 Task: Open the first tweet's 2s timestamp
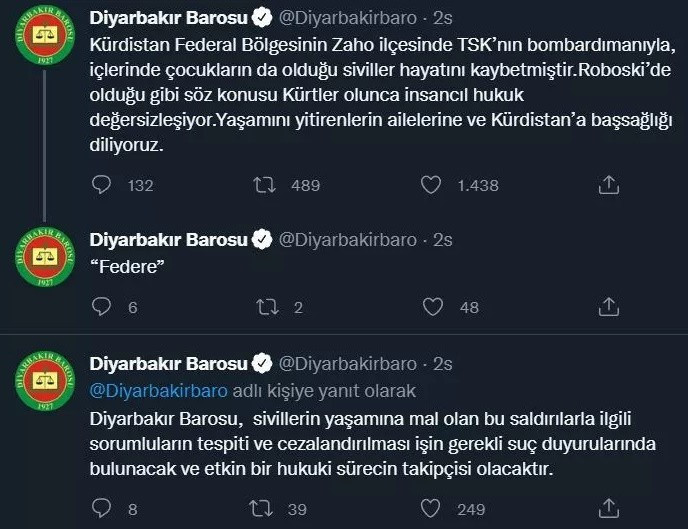click(442, 18)
